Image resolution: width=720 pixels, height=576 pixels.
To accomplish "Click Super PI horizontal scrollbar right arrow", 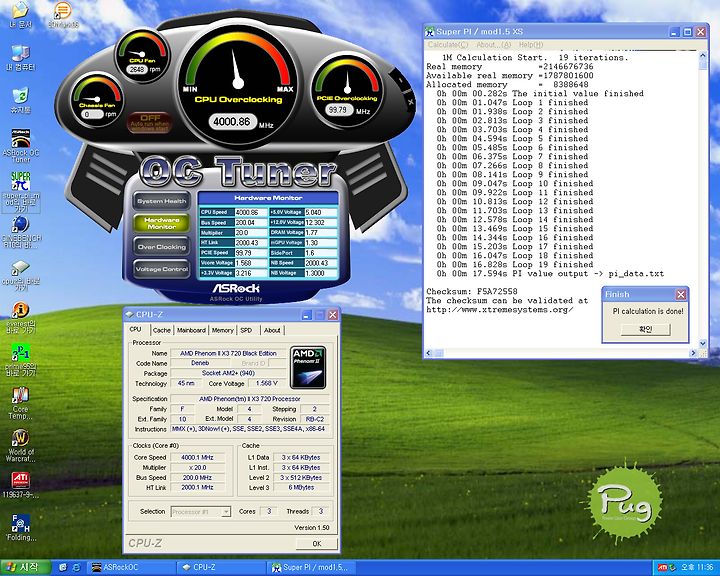I will click(x=693, y=353).
